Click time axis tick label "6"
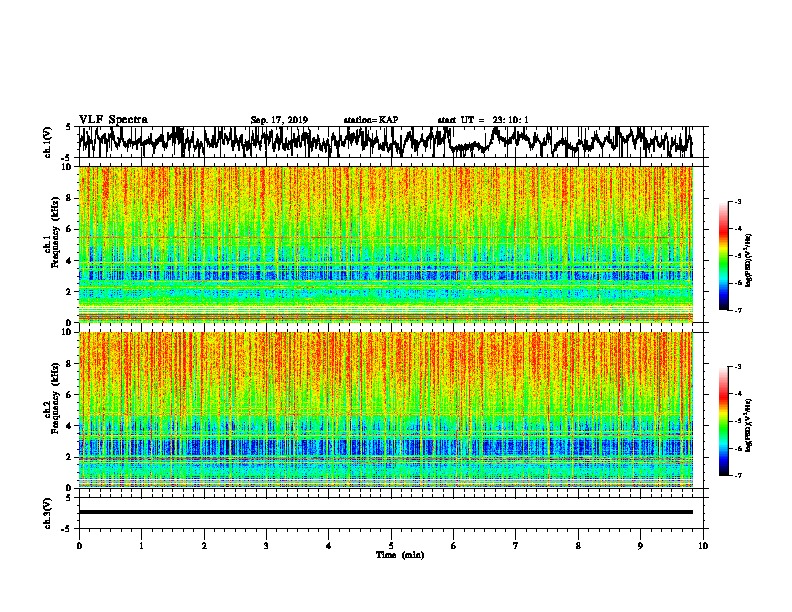Viewport: 792px width, 612px height. 454,545
